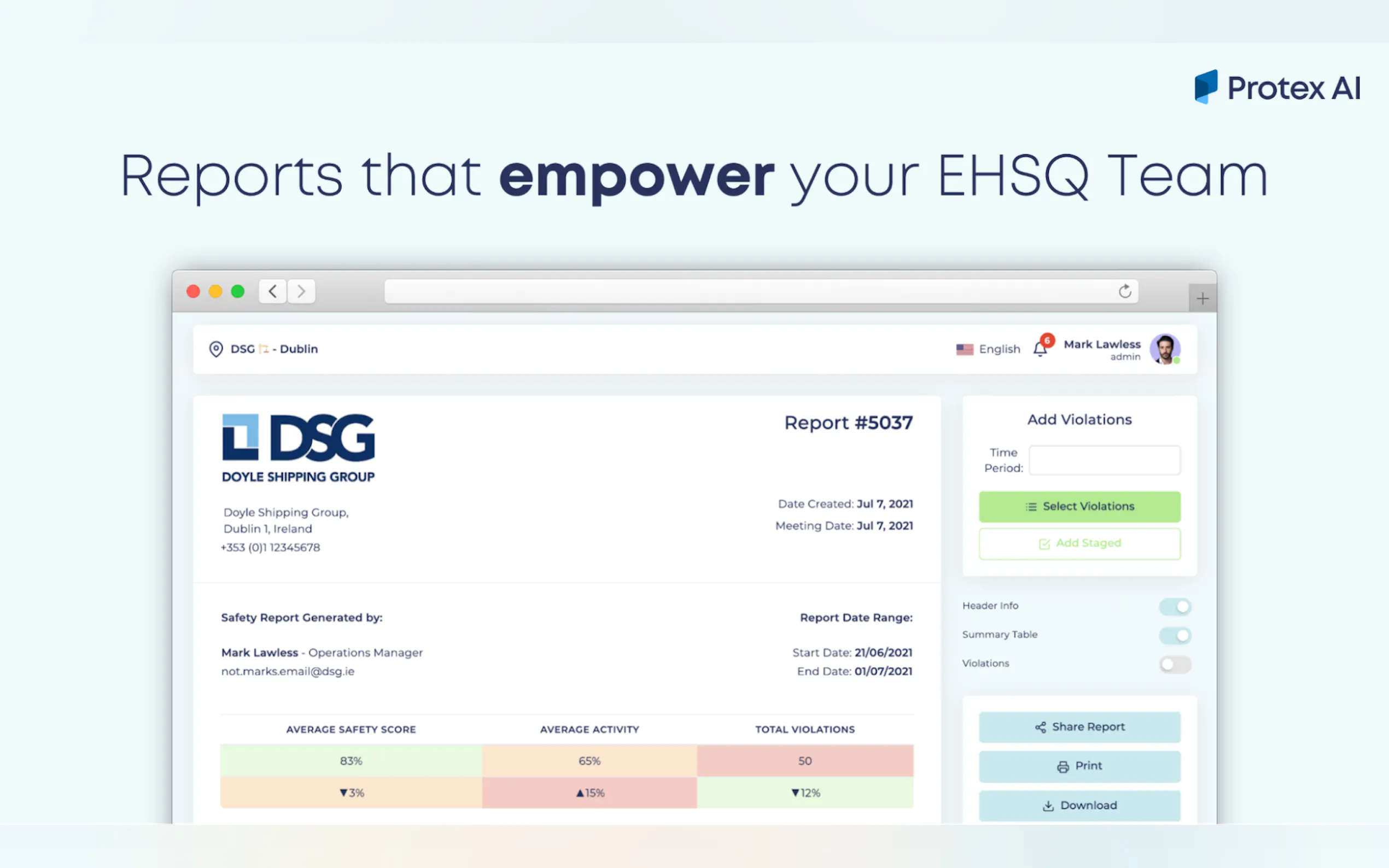Click the Protex AI logo
1389x868 pixels.
click(x=1277, y=87)
